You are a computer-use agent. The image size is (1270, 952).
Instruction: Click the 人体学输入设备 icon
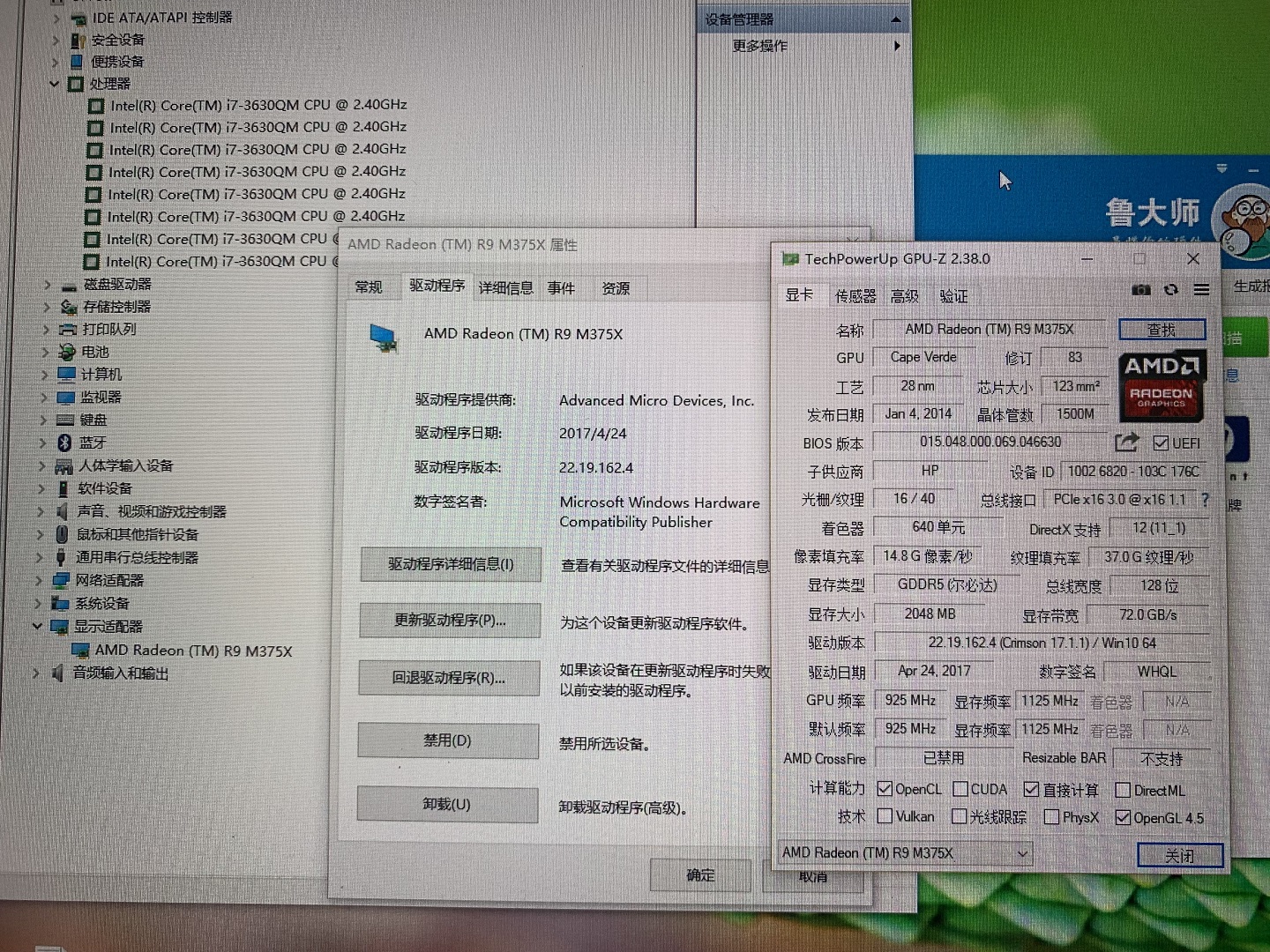tap(64, 466)
